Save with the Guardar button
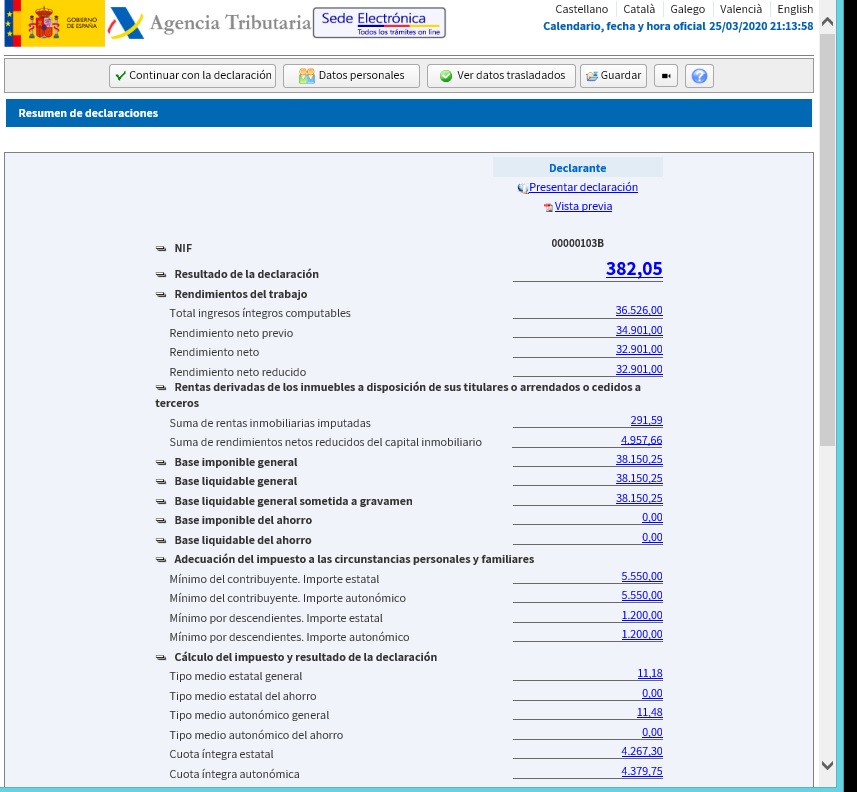The height and width of the screenshot is (792, 857). point(613,76)
